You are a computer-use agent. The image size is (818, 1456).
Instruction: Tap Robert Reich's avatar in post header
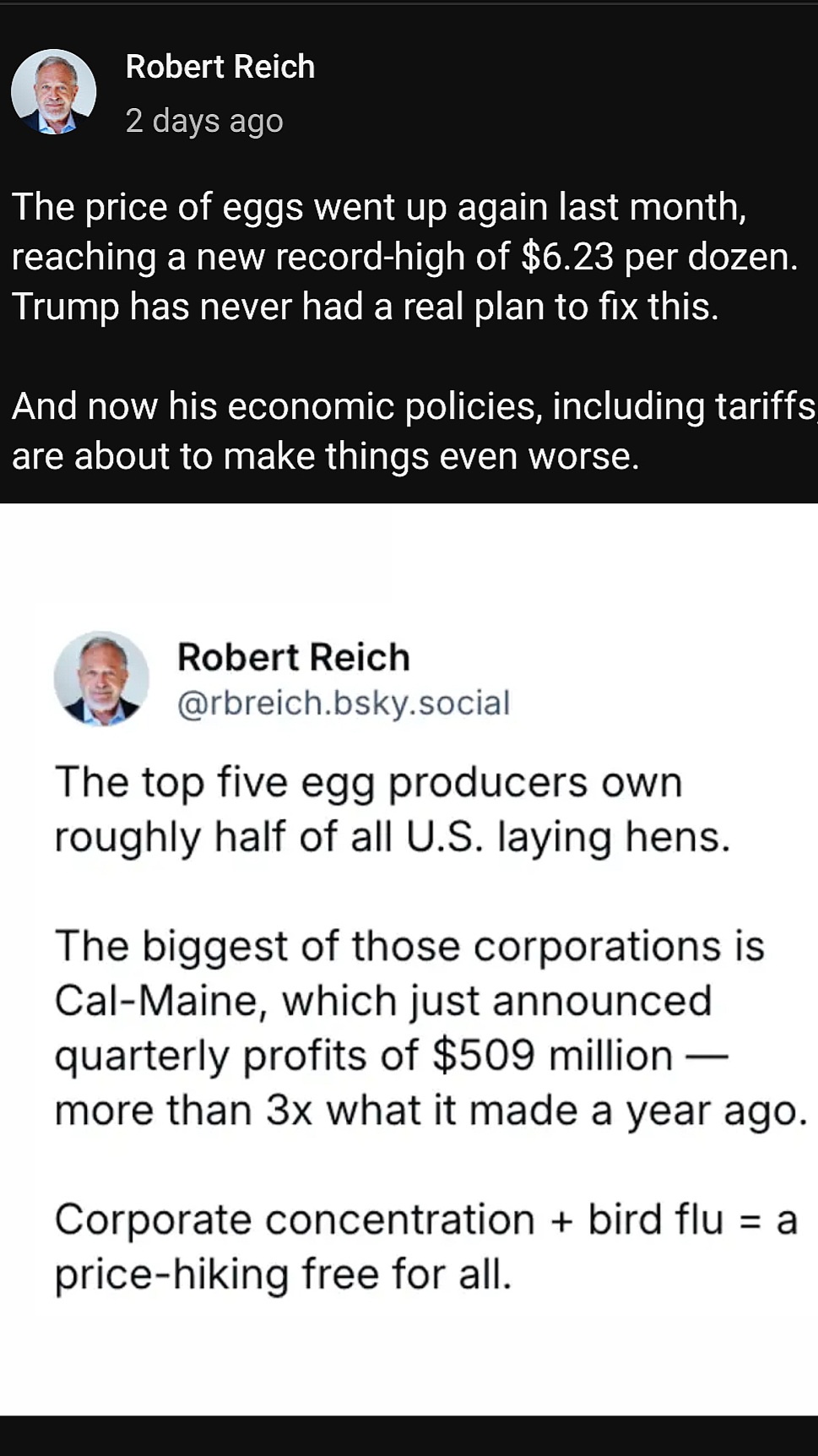[x=53, y=92]
